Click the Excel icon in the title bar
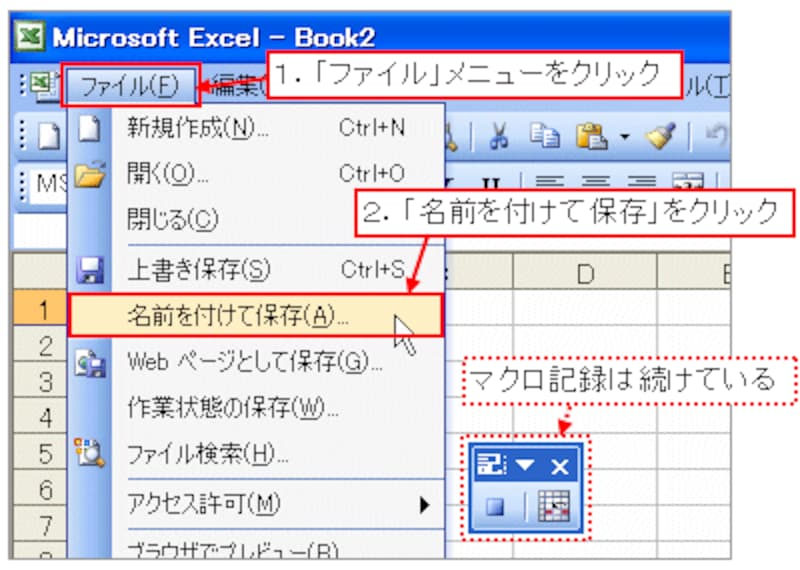The width and height of the screenshot is (800, 570). [30, 36]
